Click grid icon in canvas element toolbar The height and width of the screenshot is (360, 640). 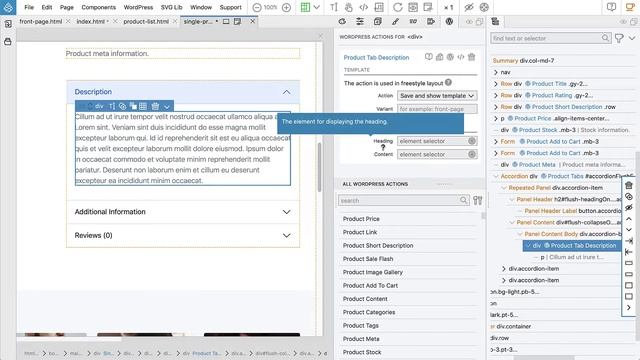[143, 106]
